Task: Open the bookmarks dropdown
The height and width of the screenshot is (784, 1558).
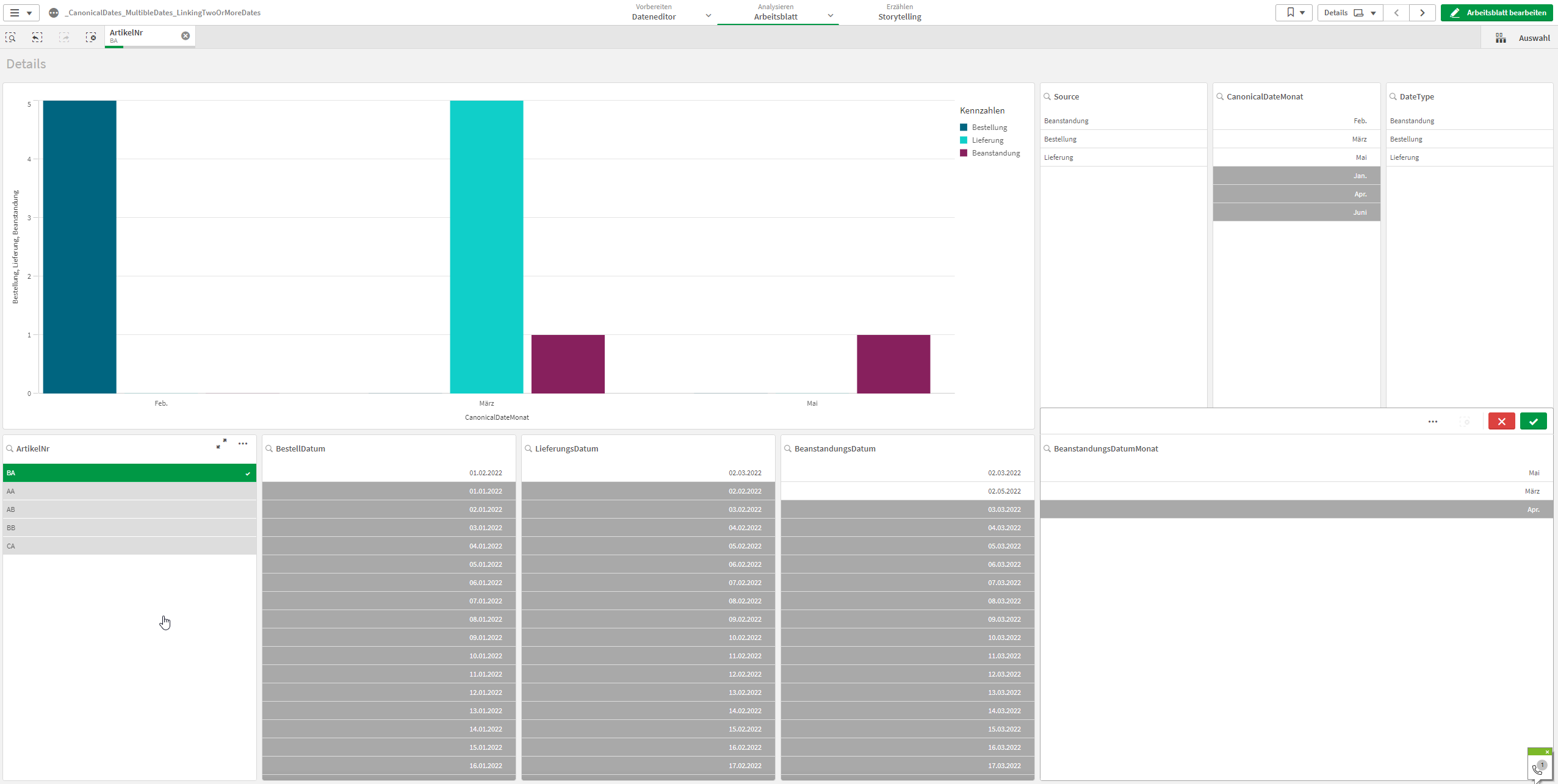Action: pyautogui.click(x=1294, y=12)
